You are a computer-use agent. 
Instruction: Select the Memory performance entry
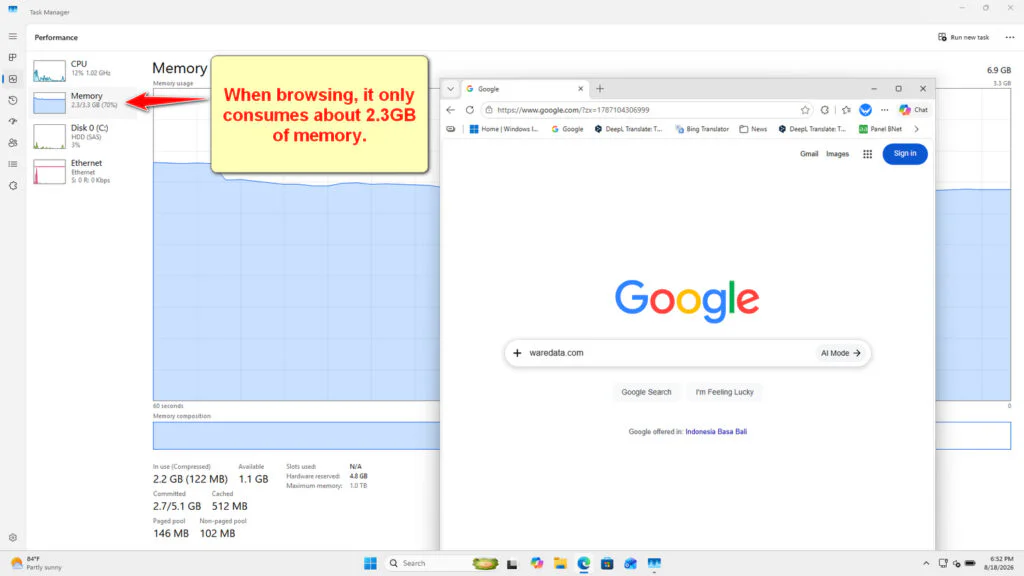tap(82, 101)
